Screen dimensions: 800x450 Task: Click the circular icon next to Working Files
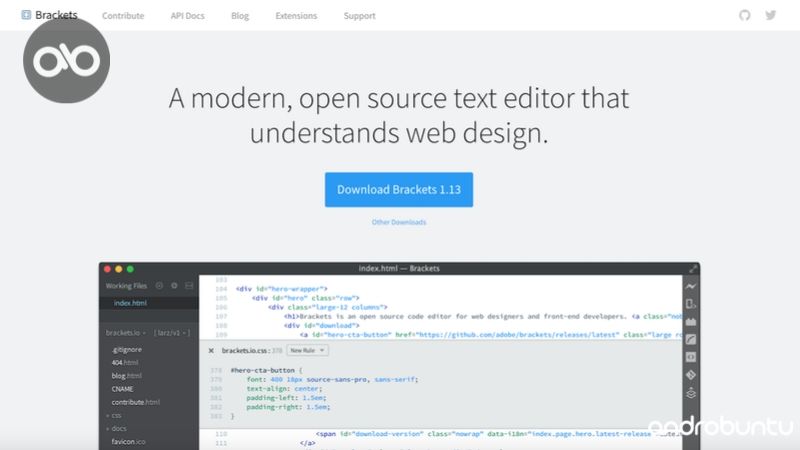(159, 286)
